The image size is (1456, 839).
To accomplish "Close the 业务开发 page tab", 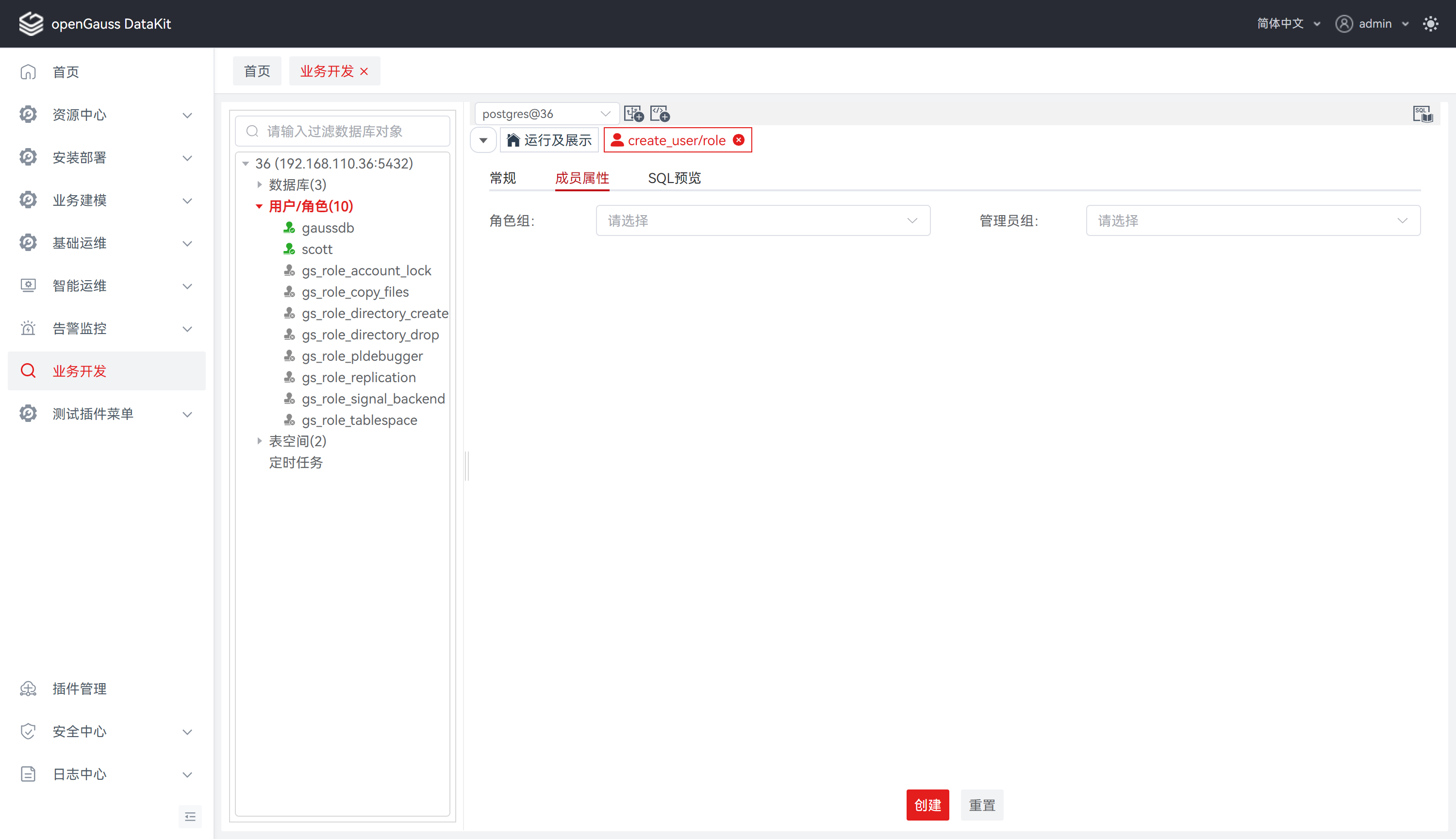I will click(x=364, y=71).
